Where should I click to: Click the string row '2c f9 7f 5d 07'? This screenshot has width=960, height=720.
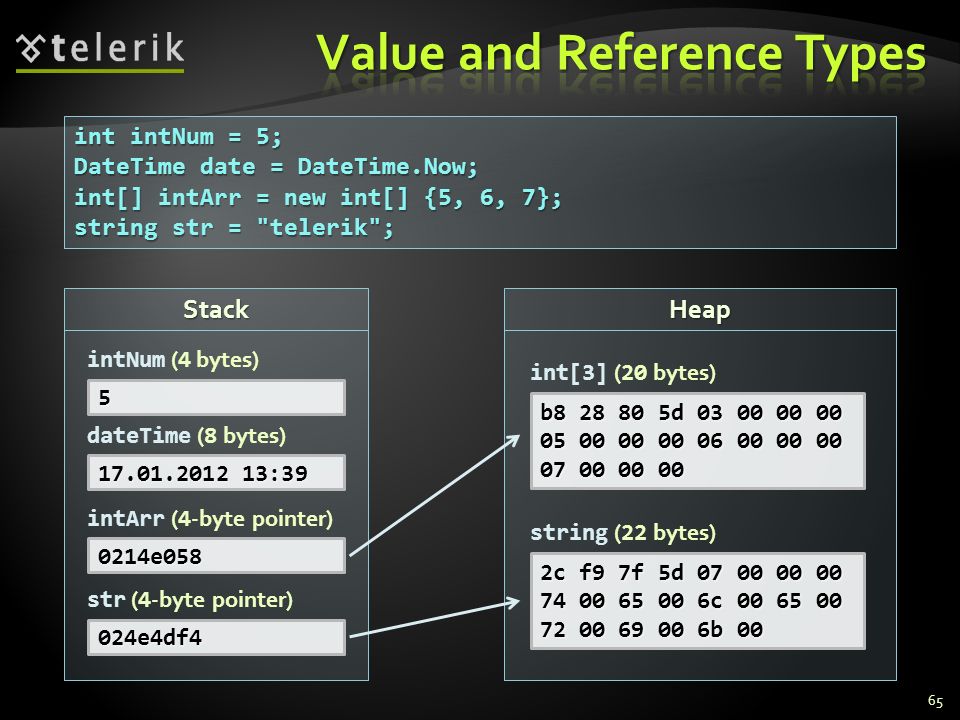(691, 572)
